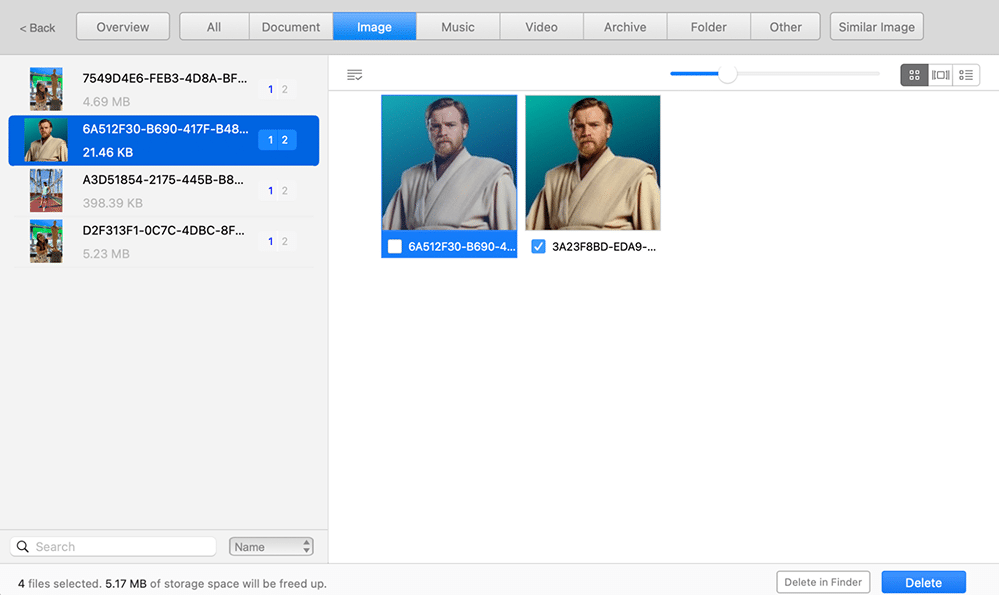999x595 pixels.
Task: Click the blue Delete button
Action: pos(924,582)
